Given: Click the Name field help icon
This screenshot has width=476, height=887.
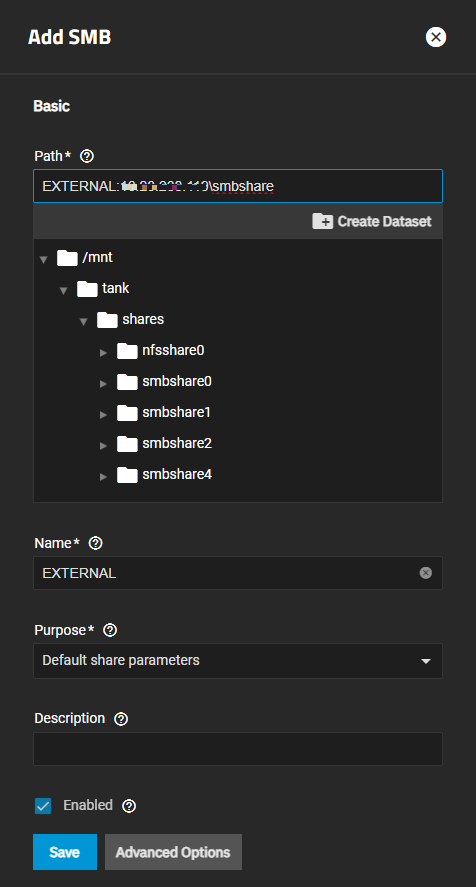Looking at the screenshot, I should (96, 543).
